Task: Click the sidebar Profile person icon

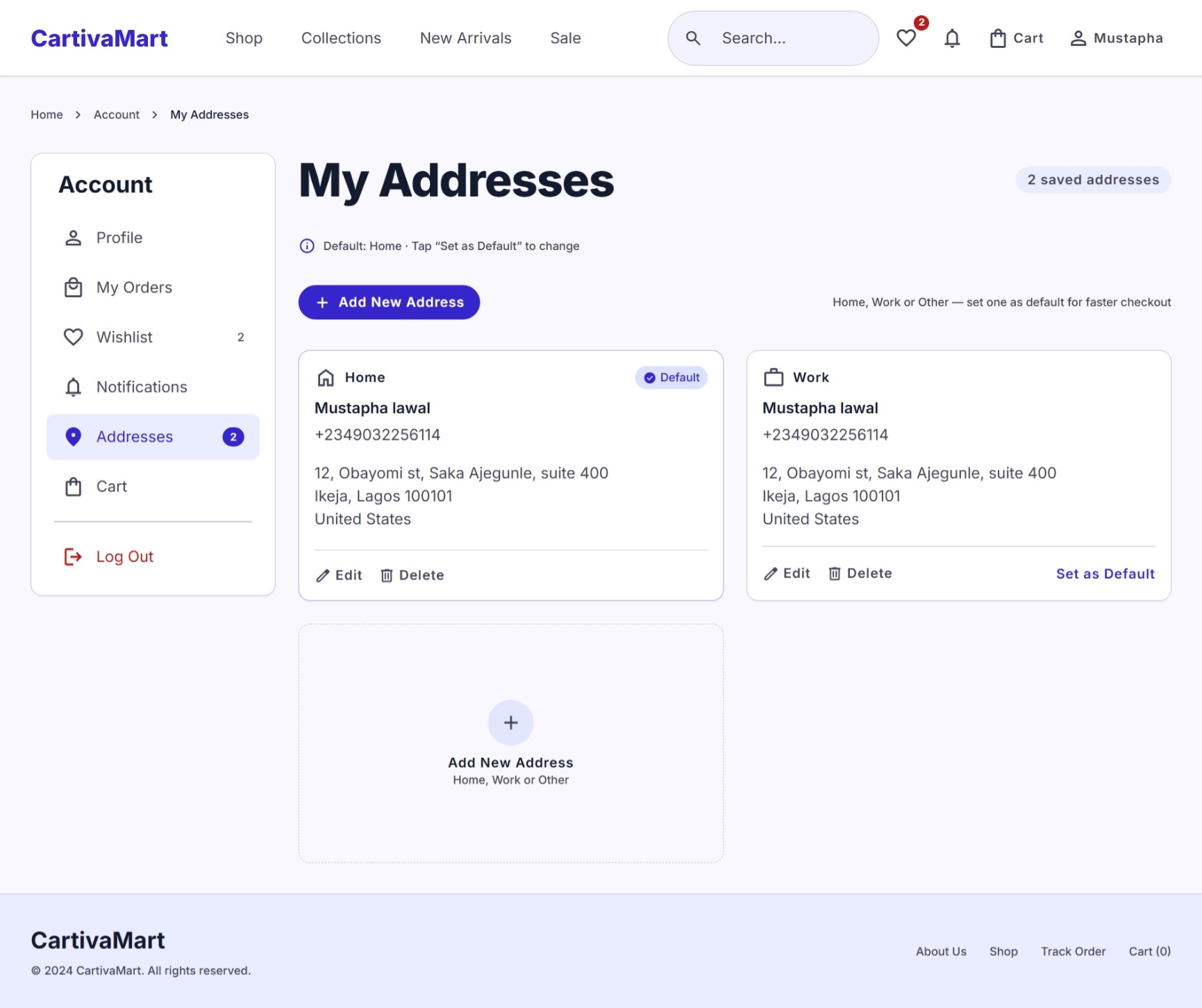Action: pyautogui.click(x=73, y=238)
